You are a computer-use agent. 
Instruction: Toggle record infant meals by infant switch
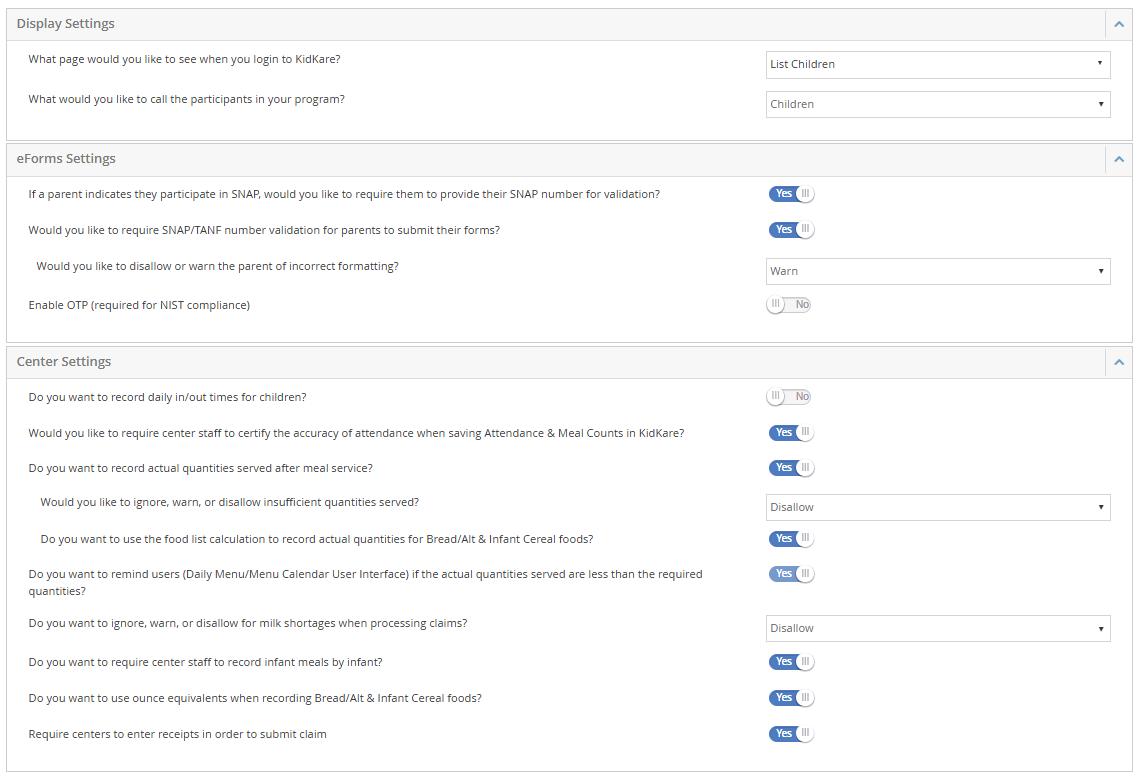tap(791, 662)
